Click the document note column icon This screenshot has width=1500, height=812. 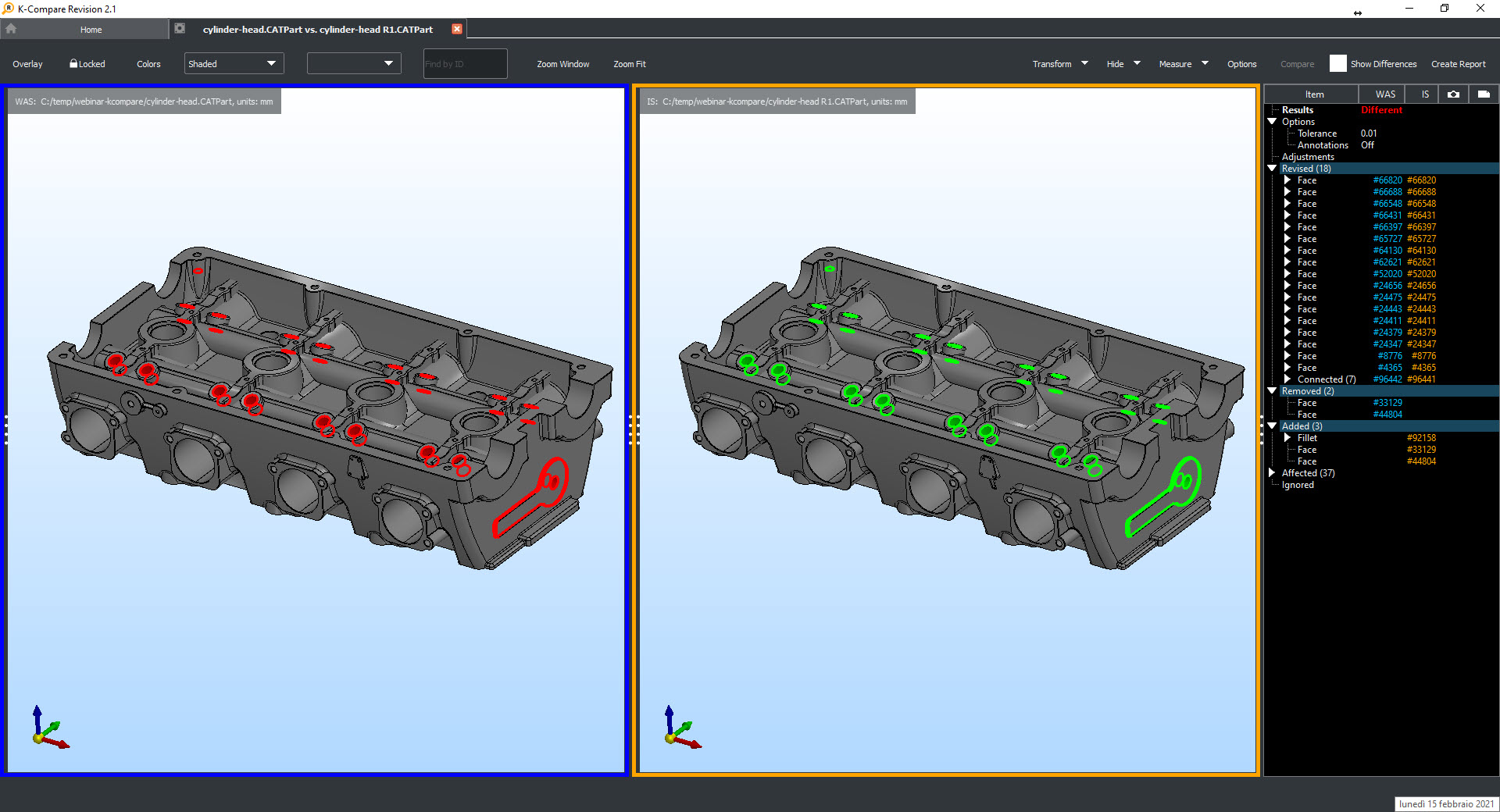(x=1483, y=94)
